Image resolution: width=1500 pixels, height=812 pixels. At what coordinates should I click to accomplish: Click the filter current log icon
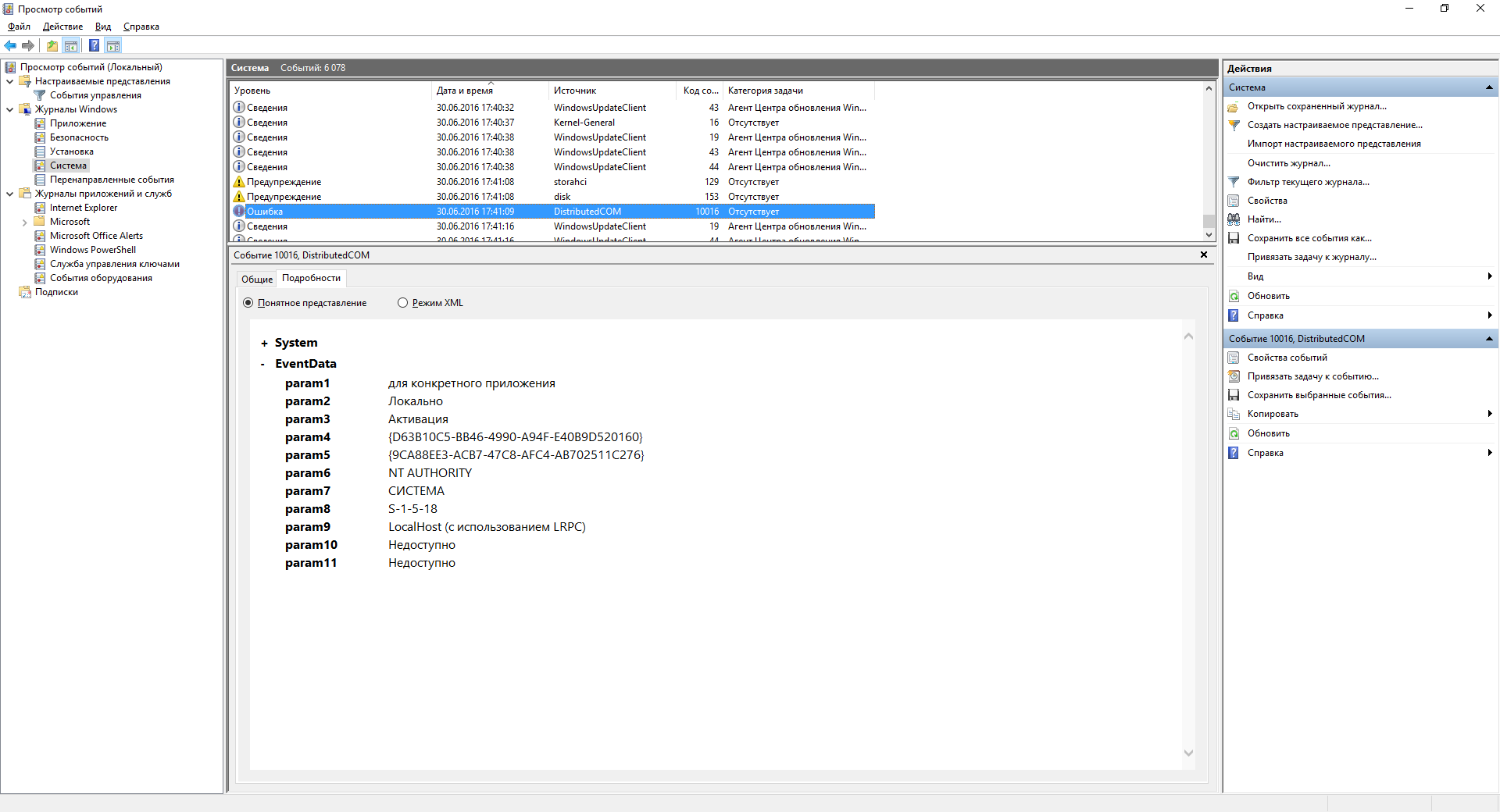pyautogui.click(x=1234, y=182)
